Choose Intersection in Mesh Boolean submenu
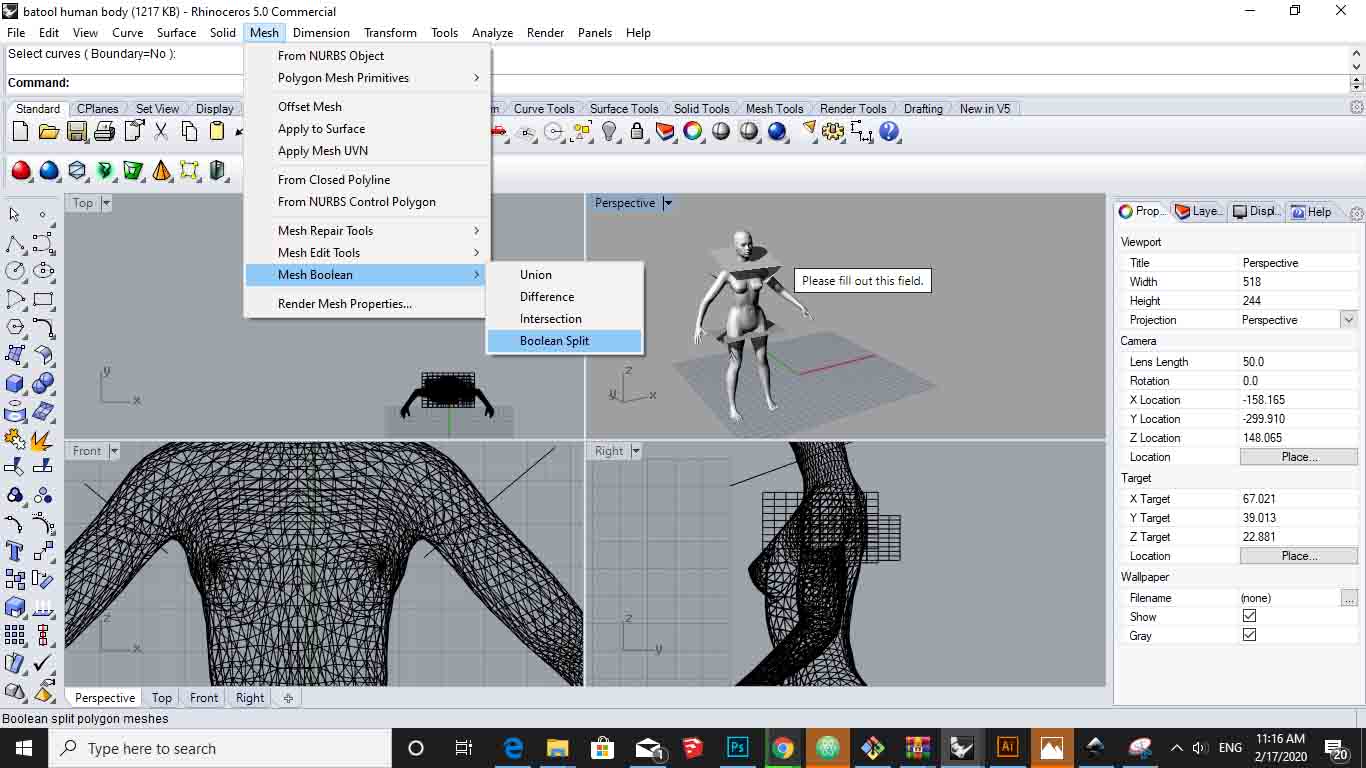This screenshot has width=1366, height=768. 564,319
